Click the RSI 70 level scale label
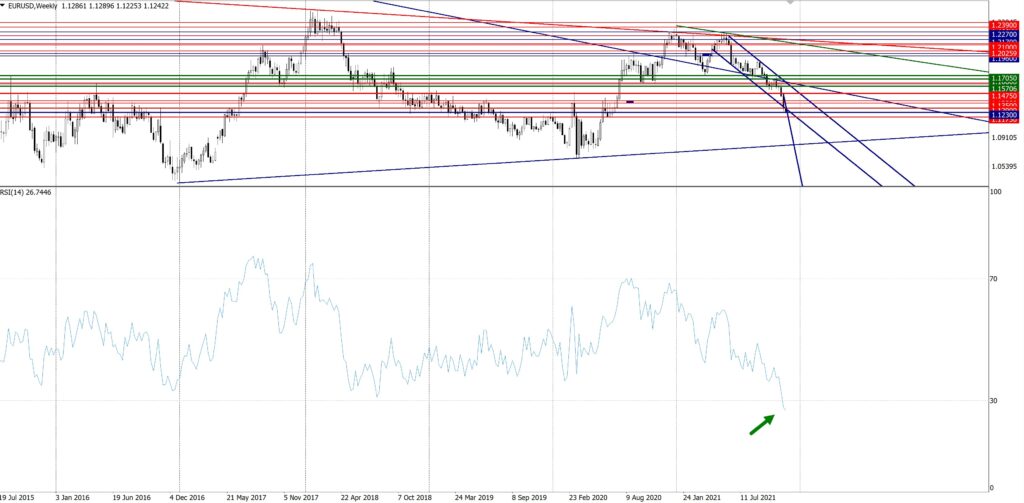The width and height of the screenshot is (1024, 503). click(993, 281)
